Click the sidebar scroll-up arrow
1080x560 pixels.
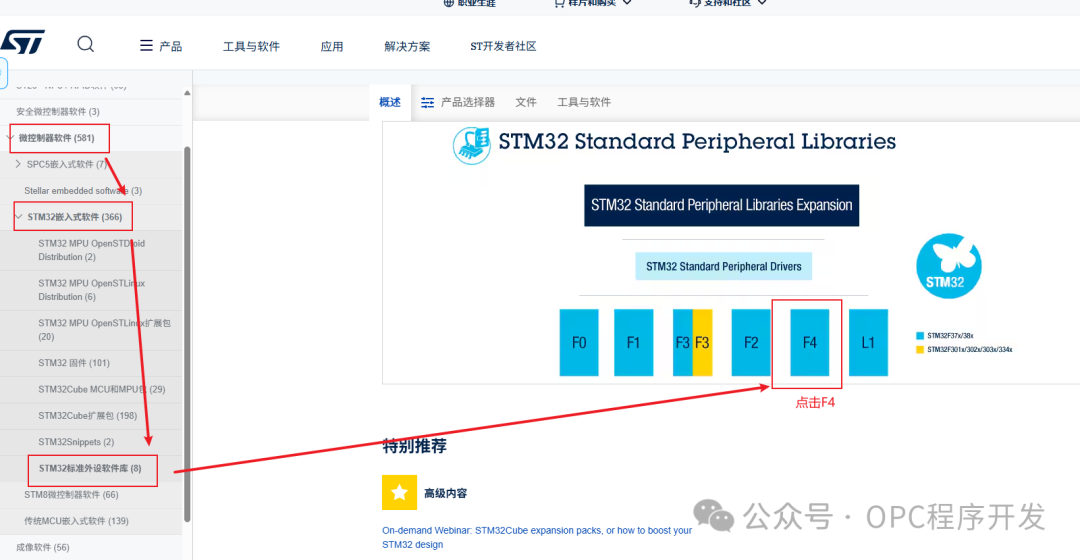click(x=187, y=93)
